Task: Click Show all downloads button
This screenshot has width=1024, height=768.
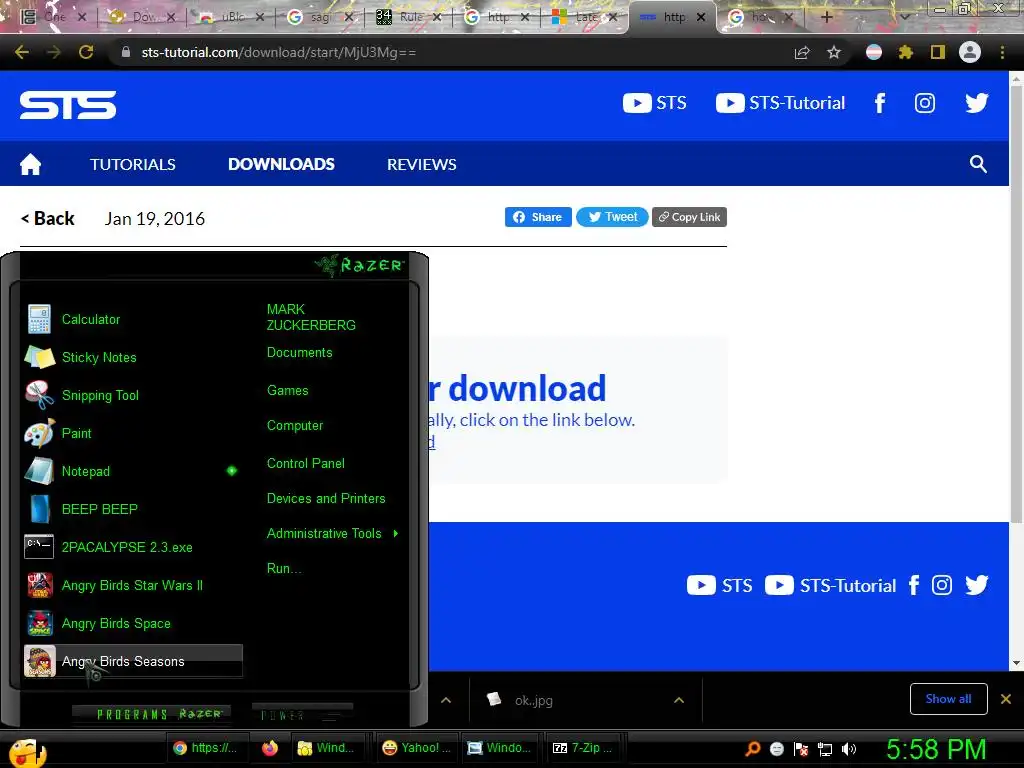Action: (948, 699)
